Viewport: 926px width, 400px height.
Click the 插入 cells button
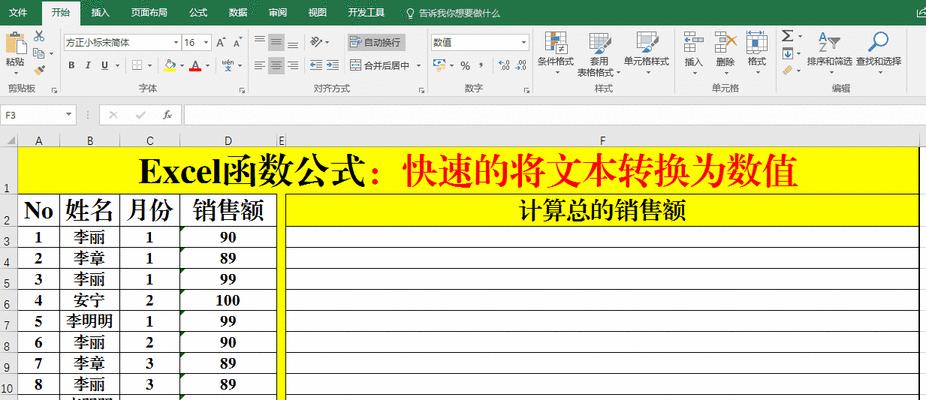pos(693,54)
